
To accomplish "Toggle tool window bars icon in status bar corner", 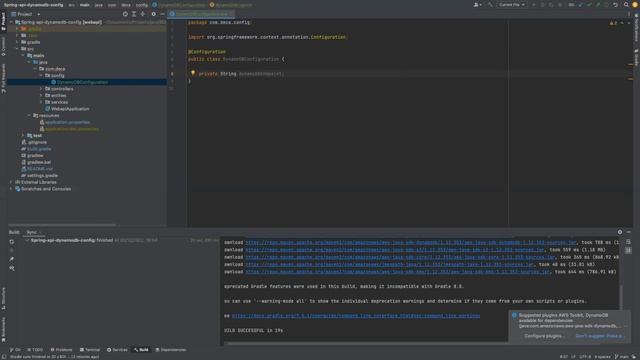I will 4,357.
